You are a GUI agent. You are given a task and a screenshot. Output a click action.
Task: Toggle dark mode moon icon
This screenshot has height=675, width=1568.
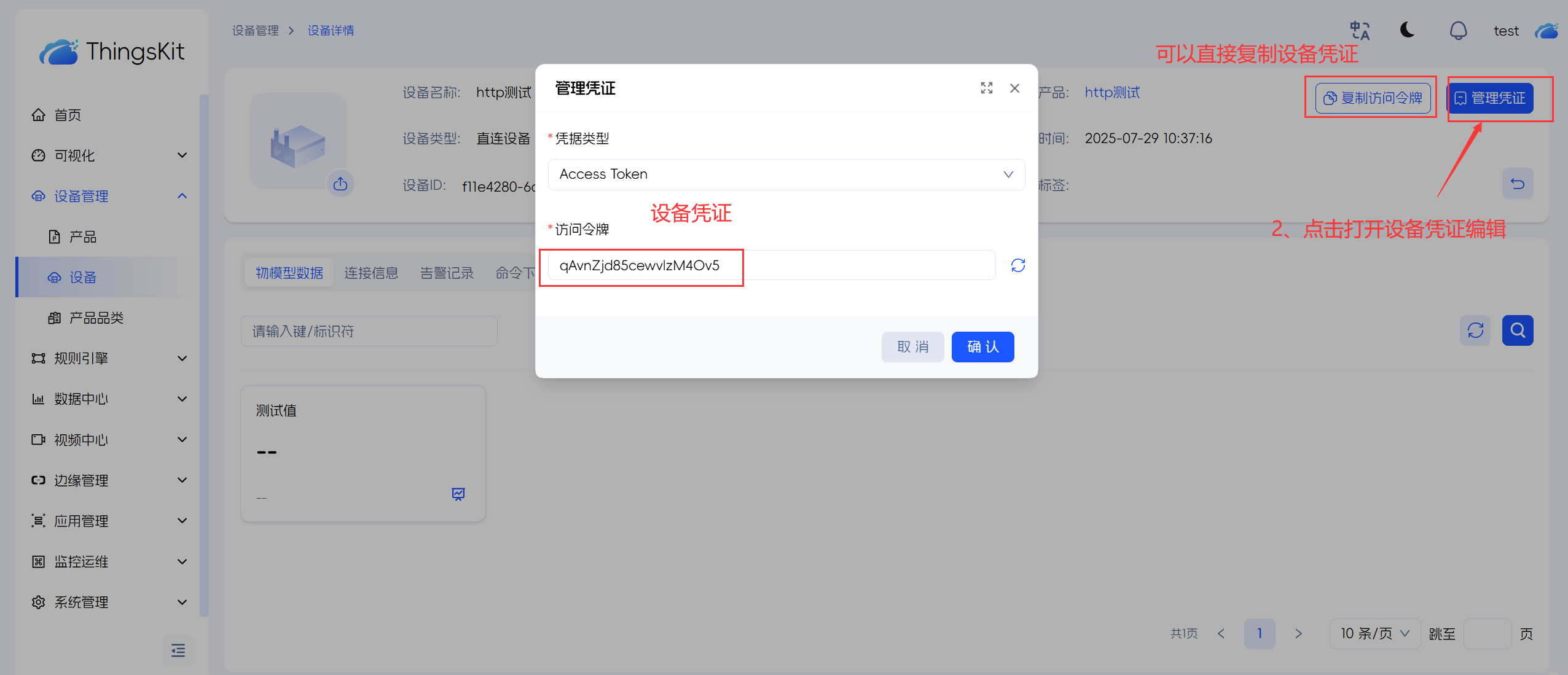tap(1408, 30)
